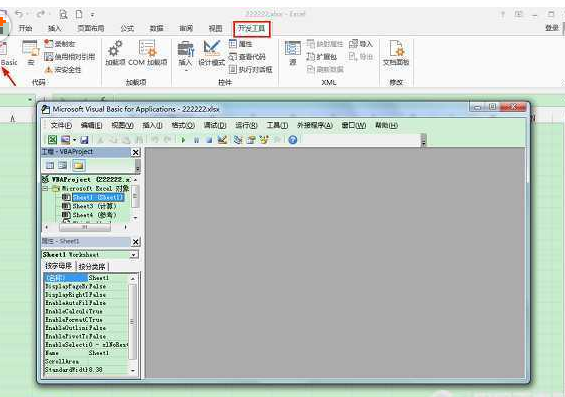Click the View Microsoft Excel icon
The image size is (565, 397).
click(53, 140)
